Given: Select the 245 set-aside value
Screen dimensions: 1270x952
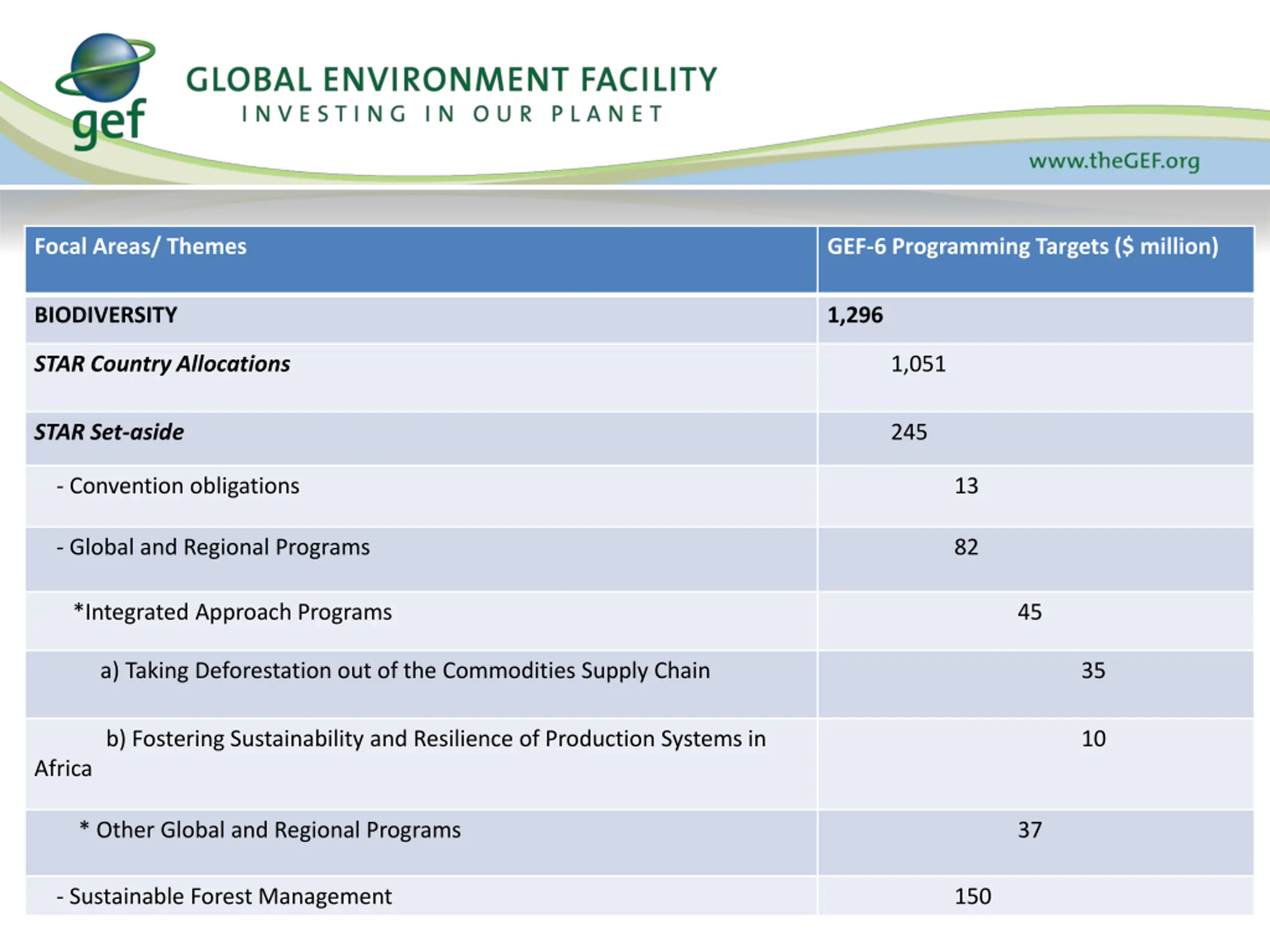Looking at the screenshot, I should tap(908, 432).
